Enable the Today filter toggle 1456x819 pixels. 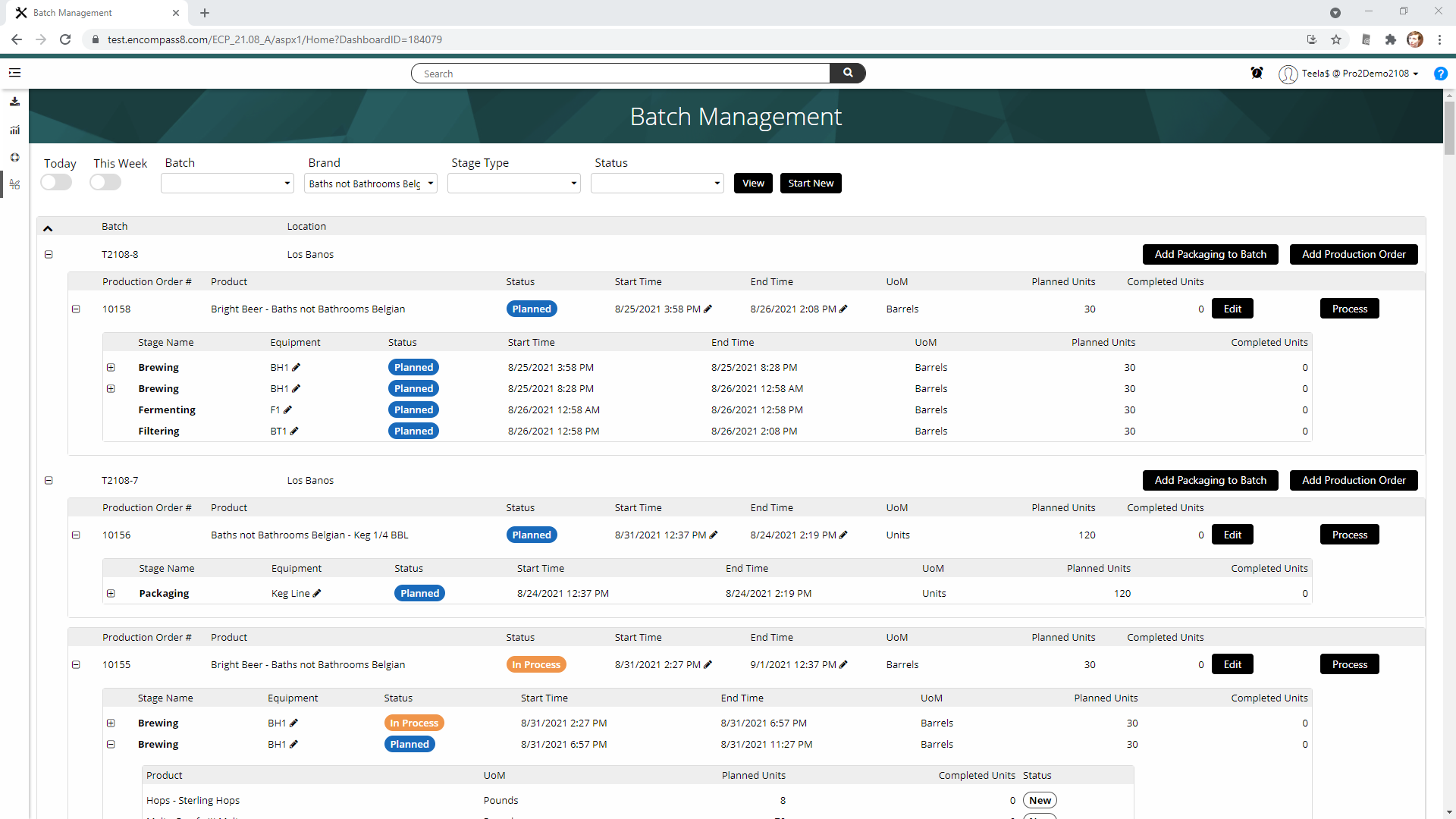click(x=55, y=182)
